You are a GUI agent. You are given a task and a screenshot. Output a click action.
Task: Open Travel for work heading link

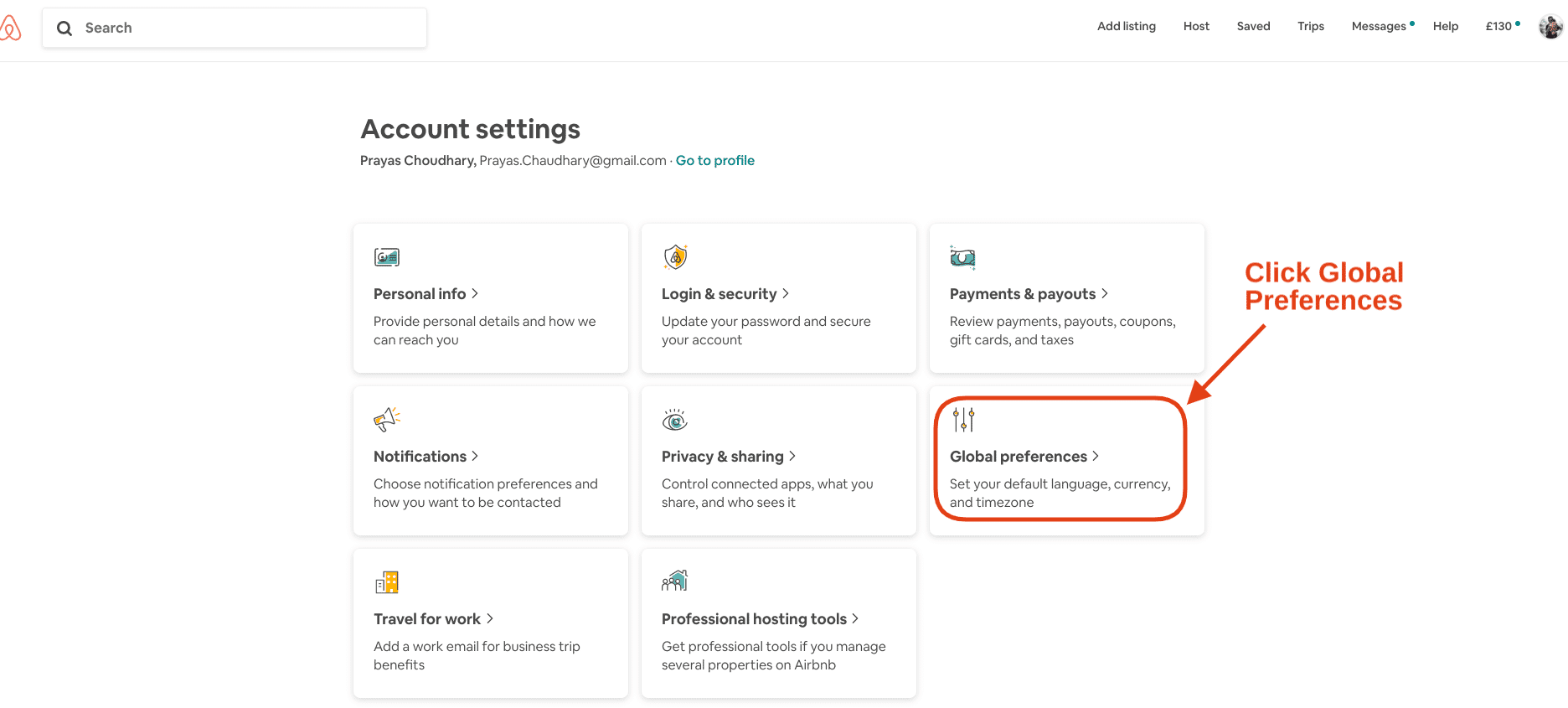tap(427, 619)
